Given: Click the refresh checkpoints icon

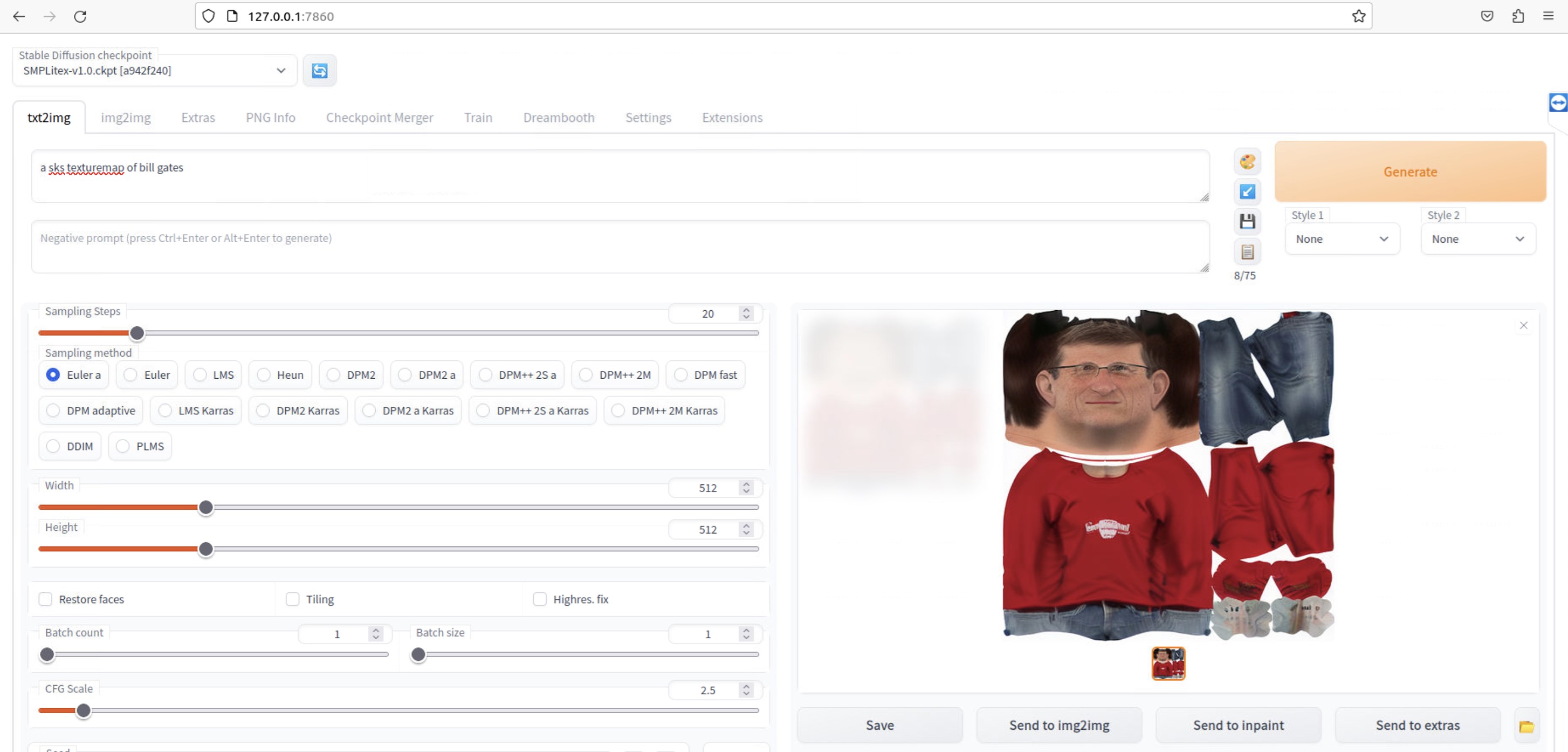Looking at the screenshot, I should click(320, 71).
